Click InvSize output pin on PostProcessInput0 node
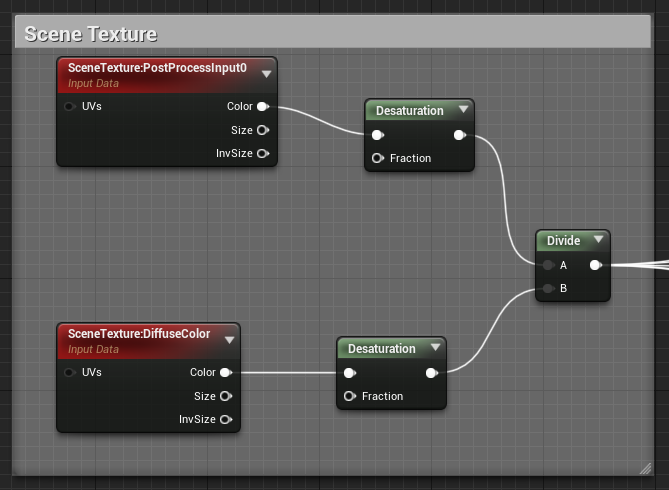Image resolution: width=669 pixels, height=490 pixels. [x=262, y=154]
